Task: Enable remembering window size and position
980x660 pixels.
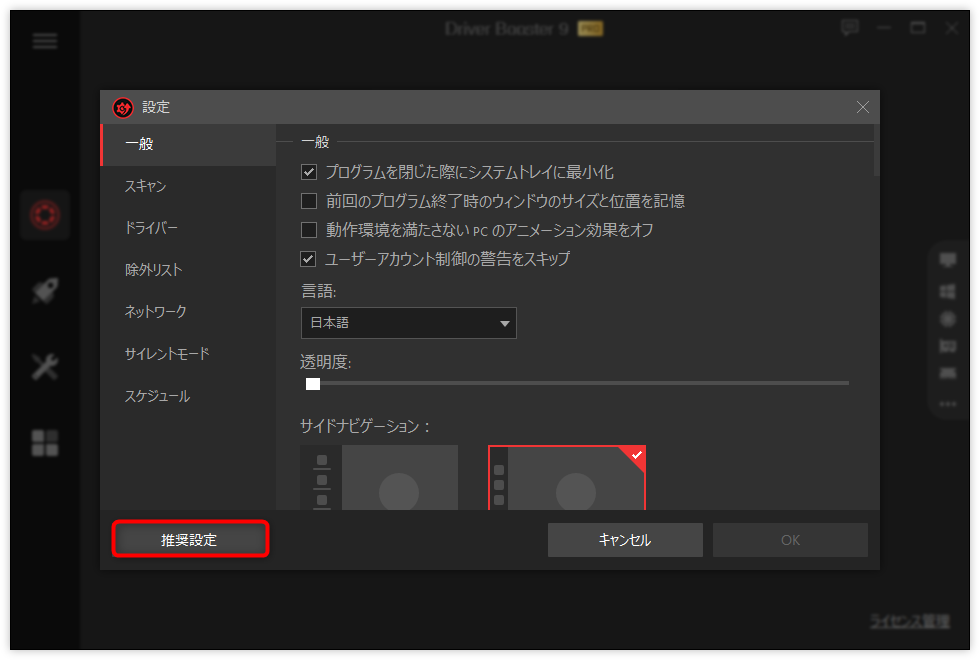Action: click(309, 201)
